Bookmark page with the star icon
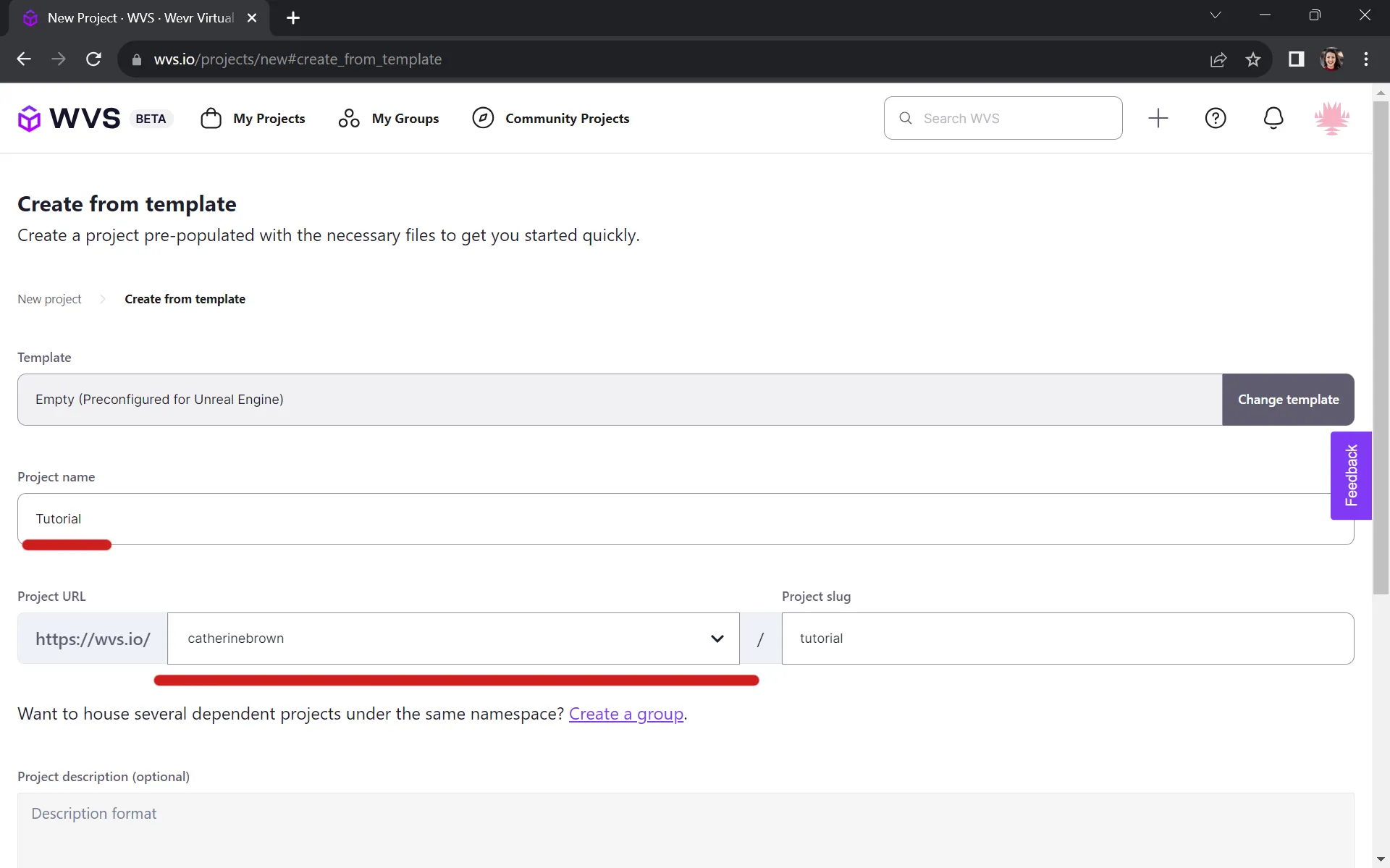This screenshot has height=868, width=1390. [x=1253, y=59]
